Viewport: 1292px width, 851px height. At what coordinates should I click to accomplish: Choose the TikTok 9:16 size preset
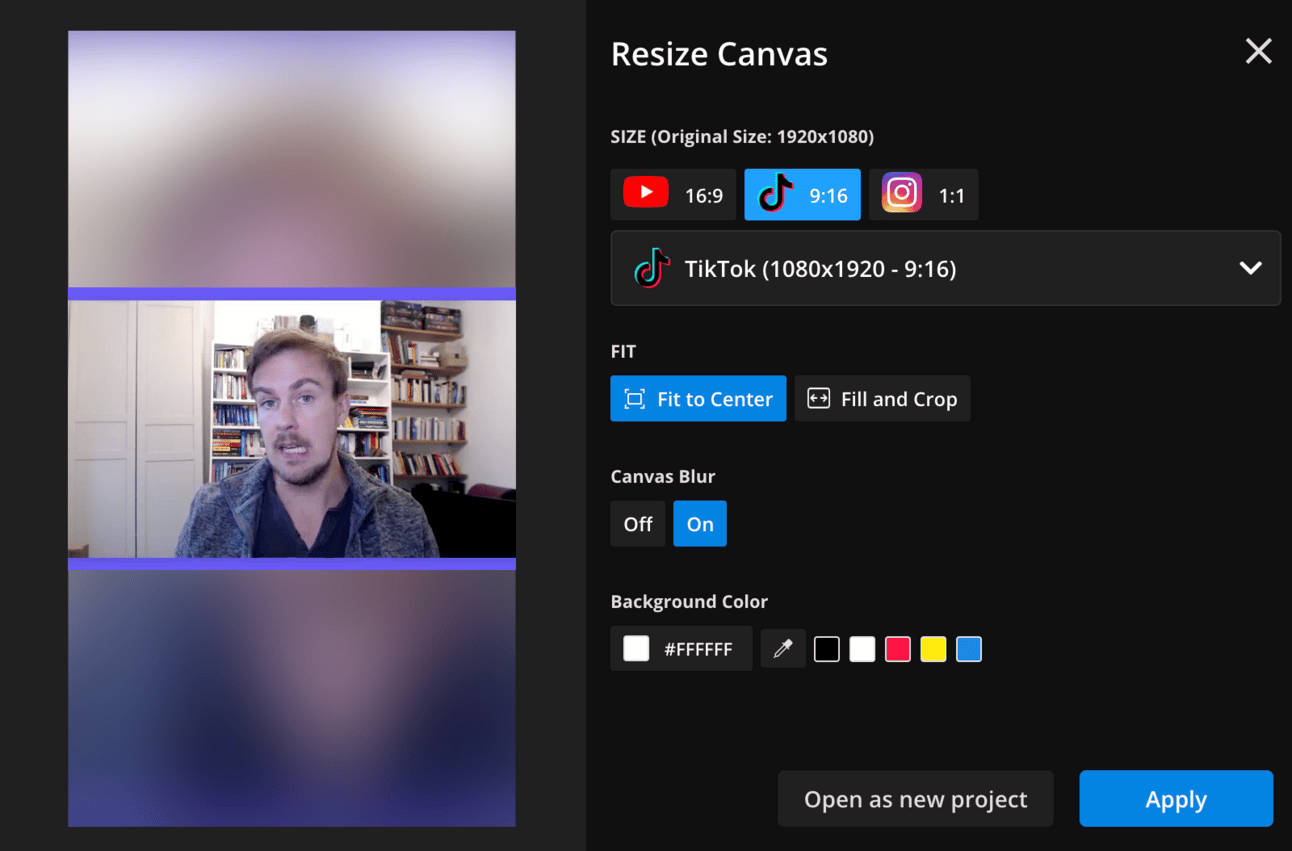[x=802, y=195]
